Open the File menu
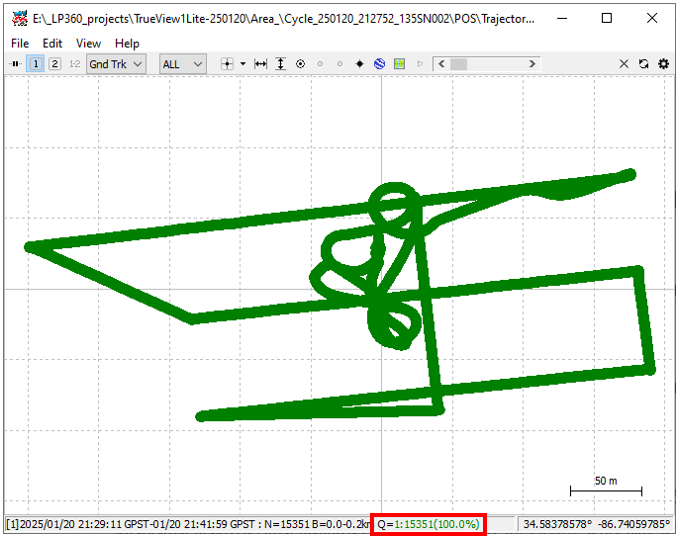This screenshot has height=539, width=680. pos(20,43)
